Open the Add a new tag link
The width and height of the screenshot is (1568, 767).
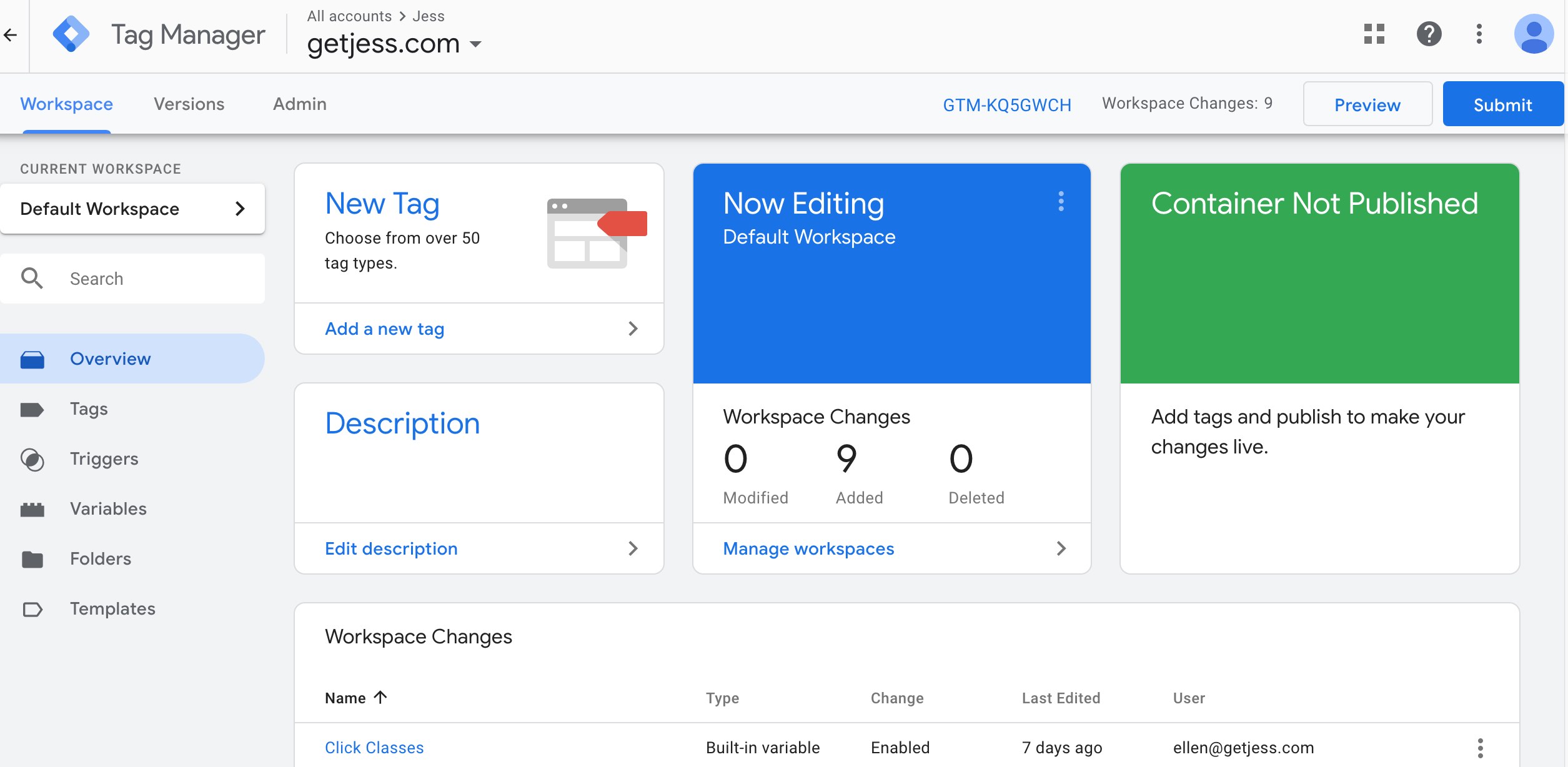385,328
